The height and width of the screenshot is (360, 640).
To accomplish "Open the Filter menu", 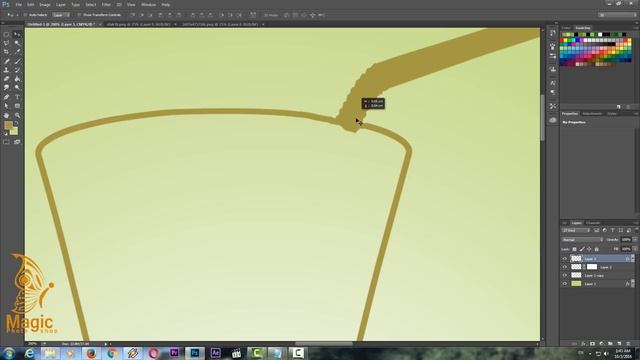I will pos(106,4).
